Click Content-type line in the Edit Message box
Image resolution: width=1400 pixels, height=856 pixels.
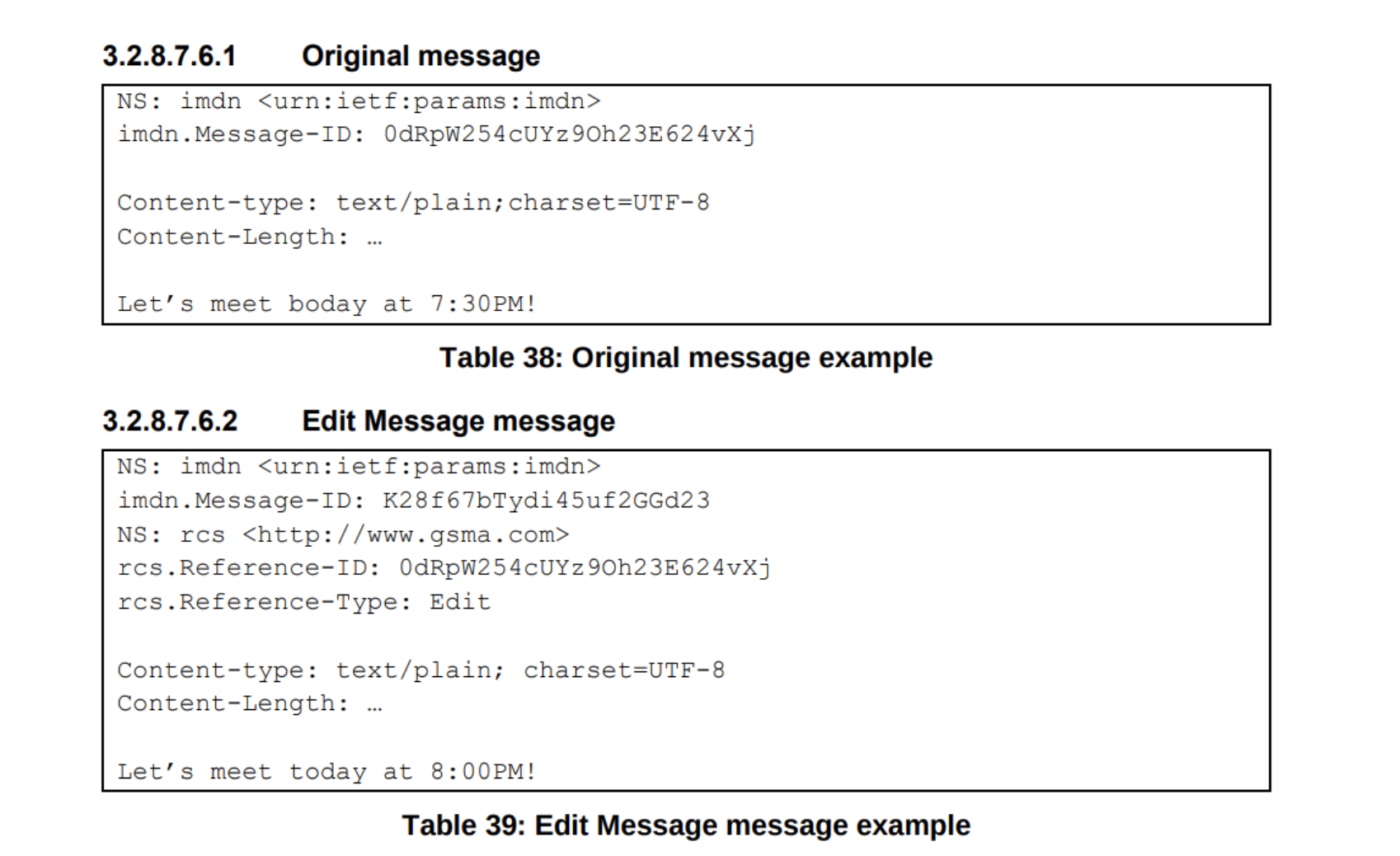click(x=420, y=670)
